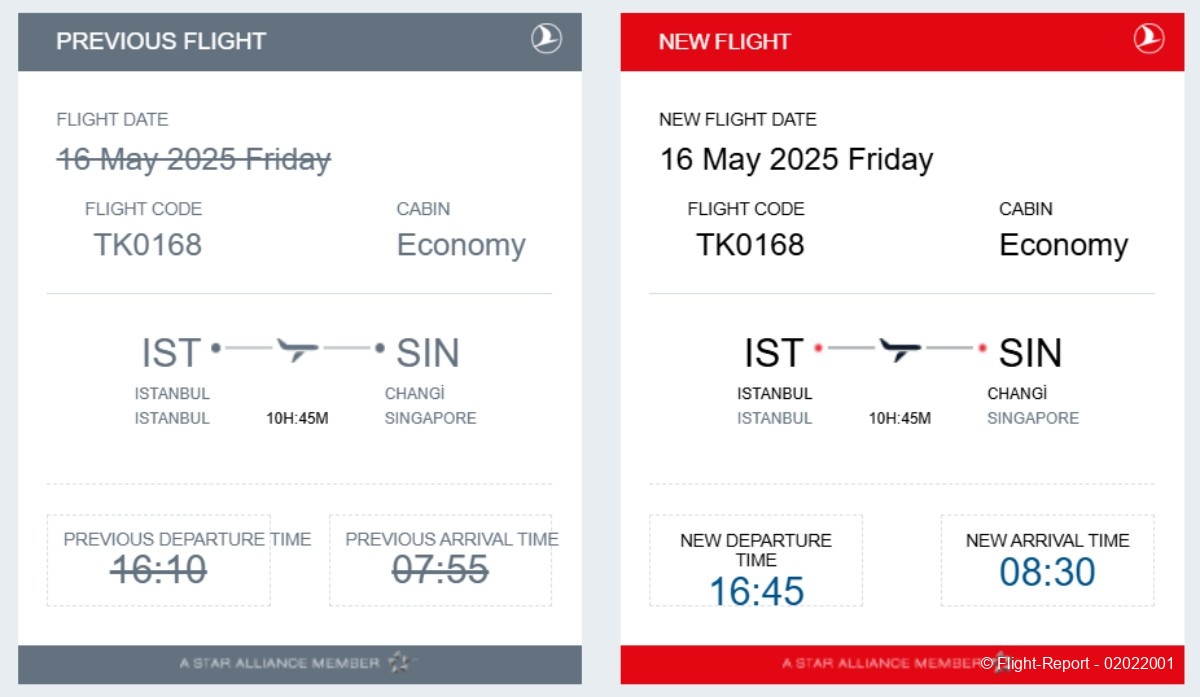Click the new departure time 16:45
The height and width of the screenshot is (697, 1200).
click(x=757, y=591)
